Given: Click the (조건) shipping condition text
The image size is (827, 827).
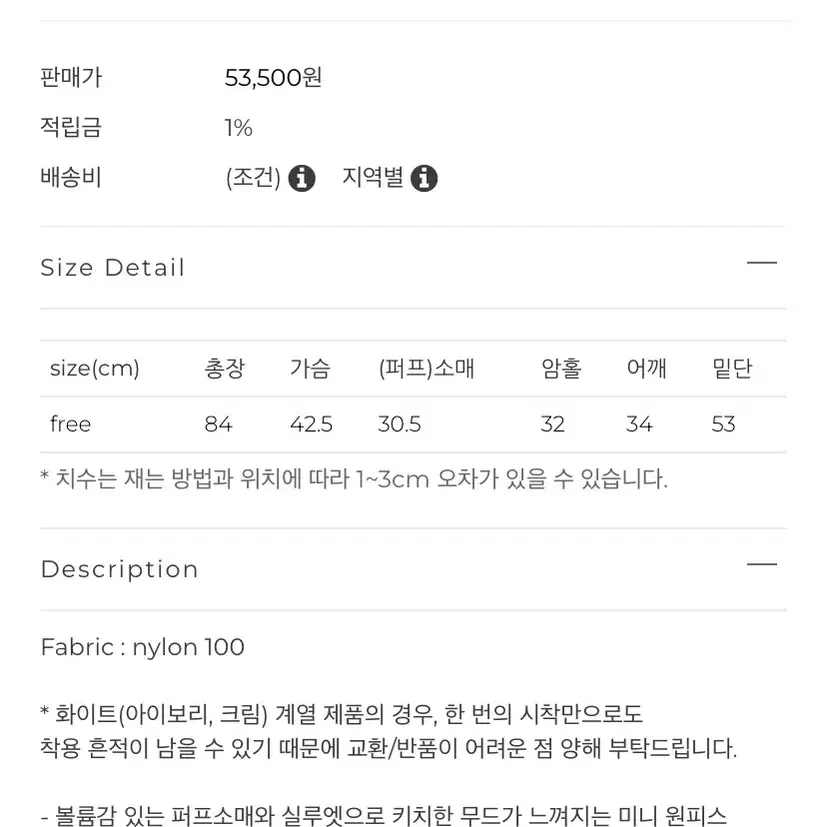Looking at the screenshot, I should [253, 178].
